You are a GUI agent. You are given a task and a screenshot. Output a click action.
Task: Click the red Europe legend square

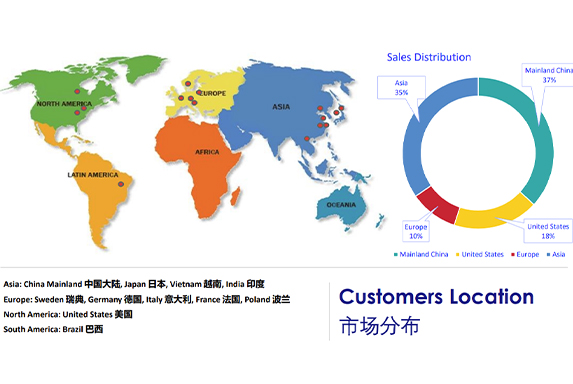coord(513,255)
